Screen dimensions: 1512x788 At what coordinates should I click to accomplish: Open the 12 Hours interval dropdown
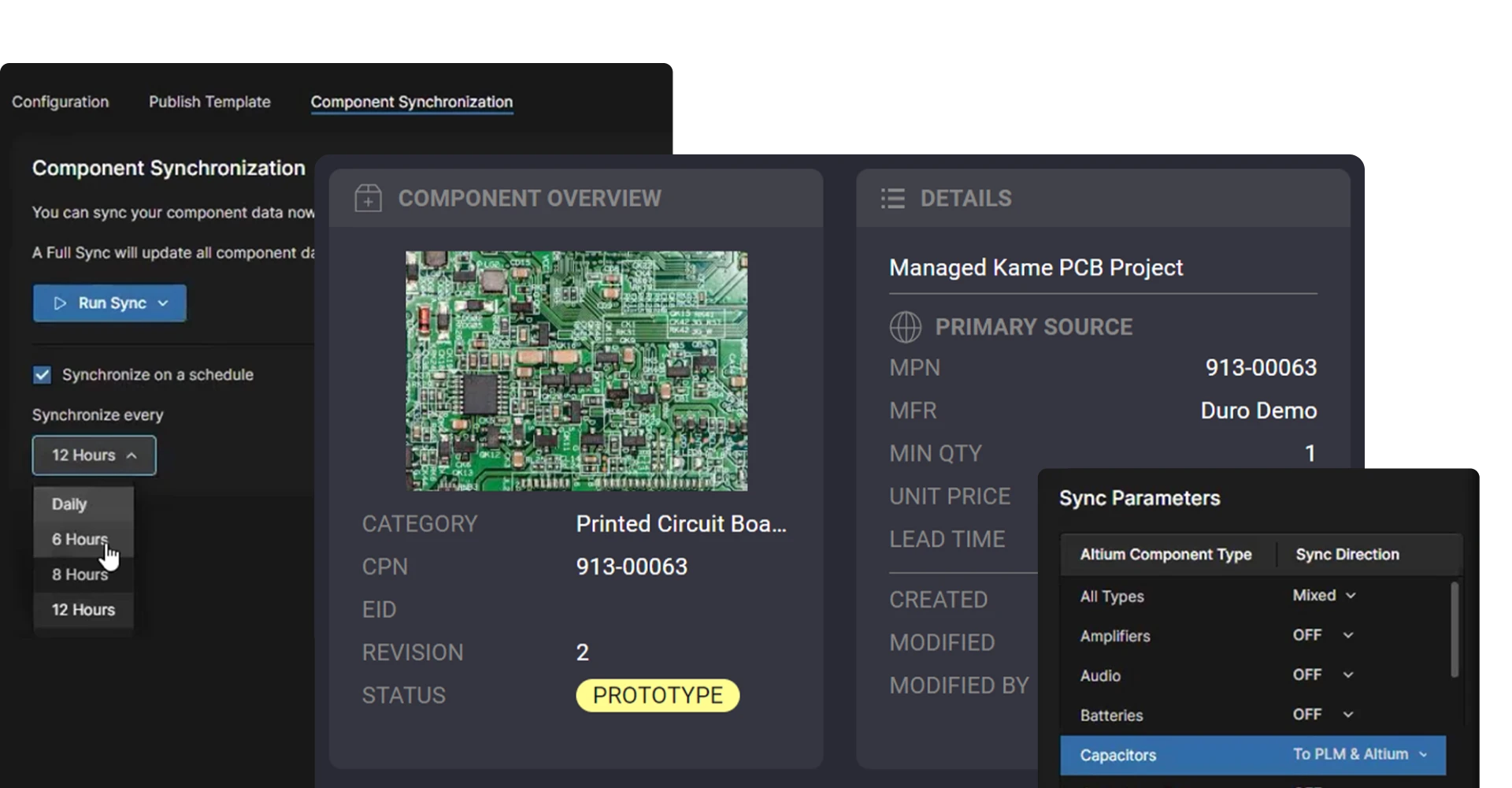pos(94,455)
